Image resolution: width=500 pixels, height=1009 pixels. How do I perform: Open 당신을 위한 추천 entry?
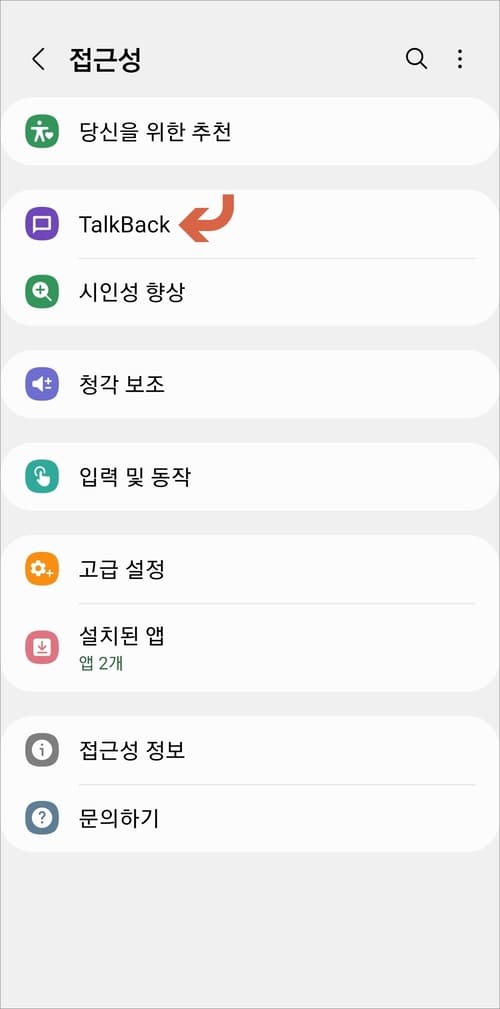tap(250, 132)
